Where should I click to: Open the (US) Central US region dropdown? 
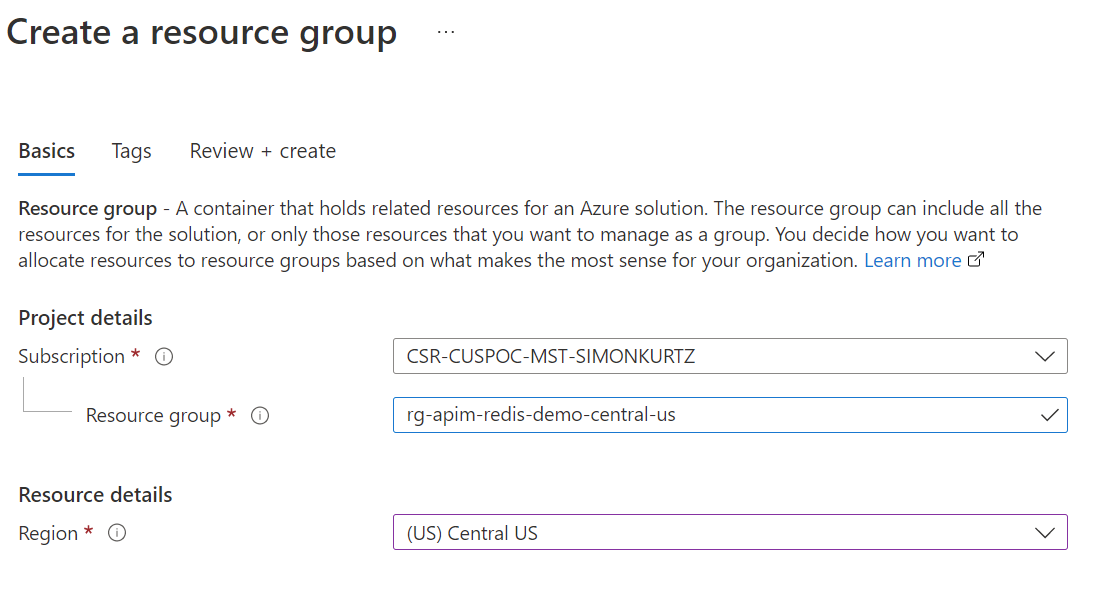pyautogui.click(x=730, y=533)
